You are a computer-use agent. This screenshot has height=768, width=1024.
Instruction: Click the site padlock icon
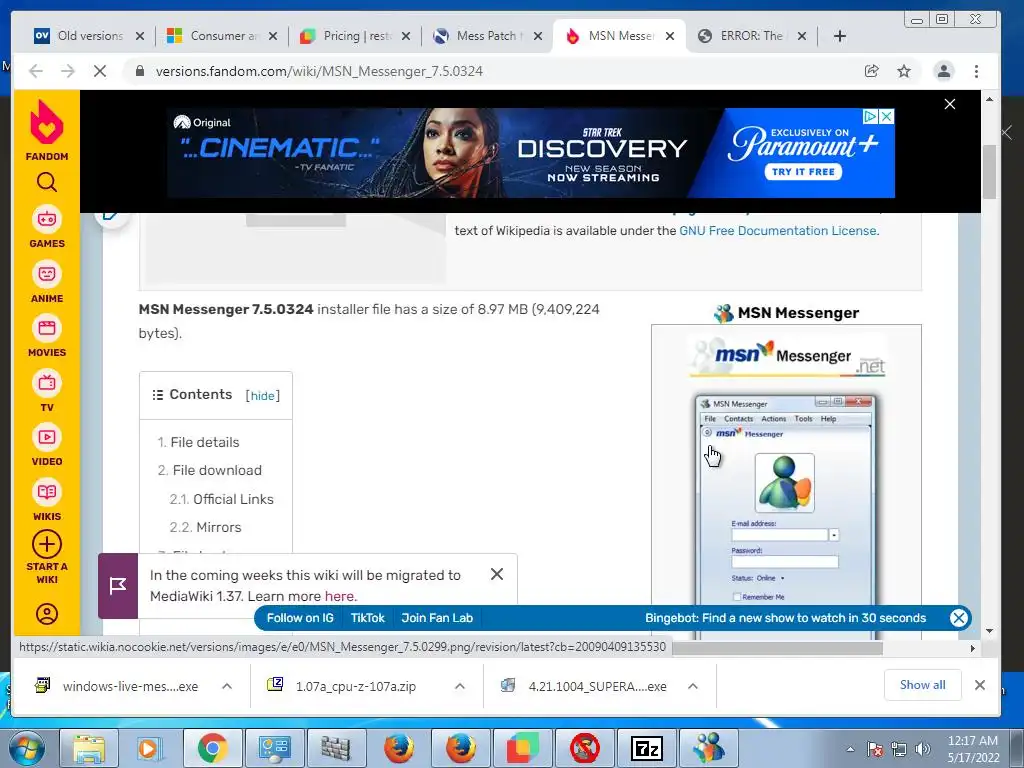tap(140, 71)
